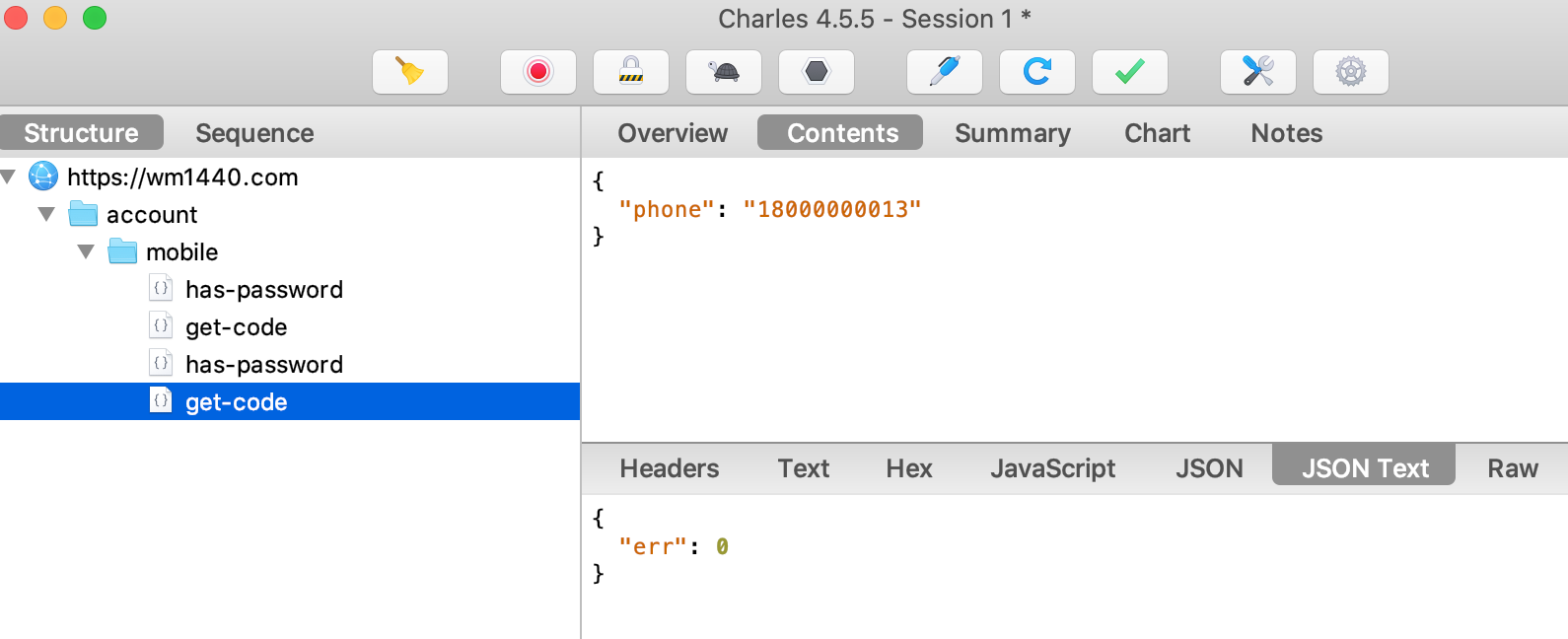
Task: Toggle SSL proxying padlock icon
Action: 631,72
